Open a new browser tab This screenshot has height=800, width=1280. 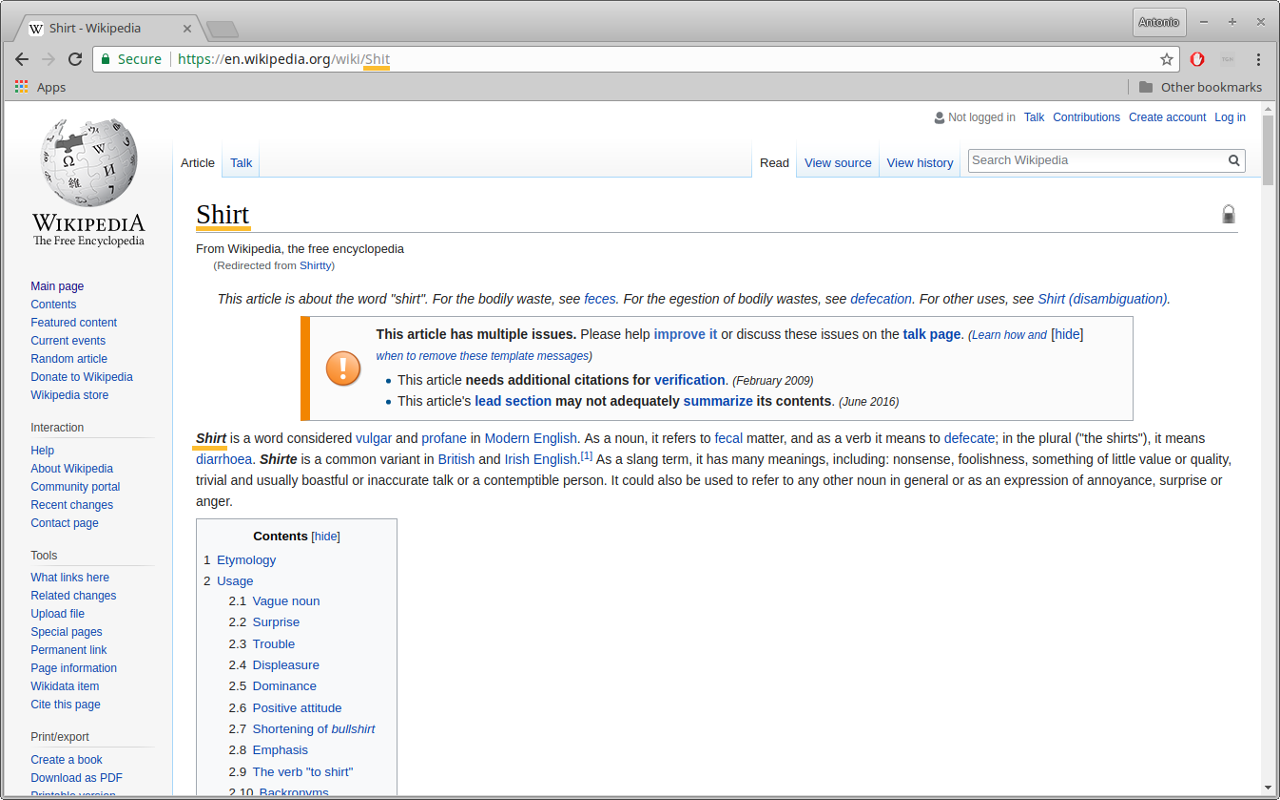point(222,29)
